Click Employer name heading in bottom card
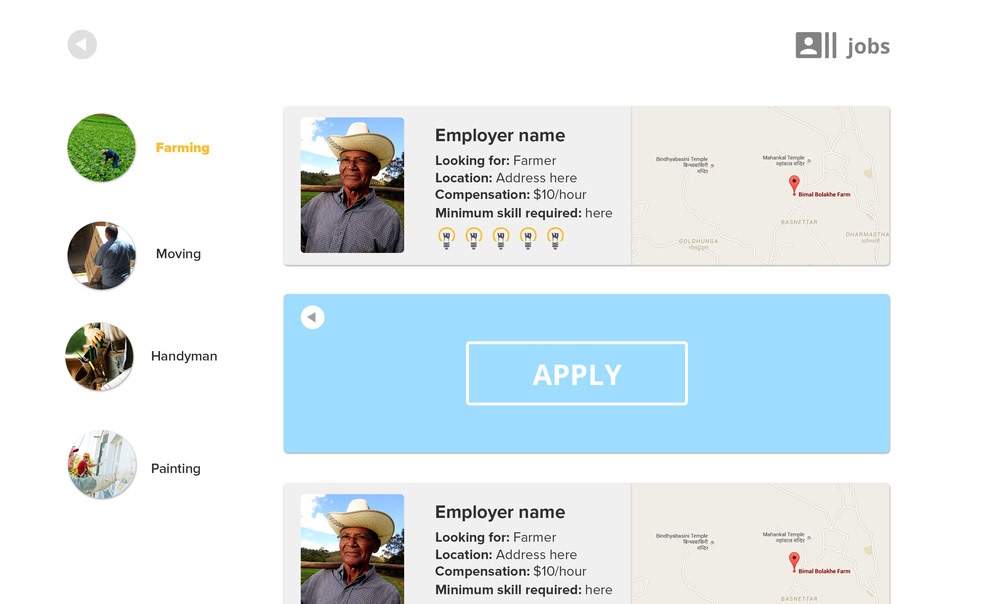The width and height of the screenshot is (1000, 604). (500, 512)
